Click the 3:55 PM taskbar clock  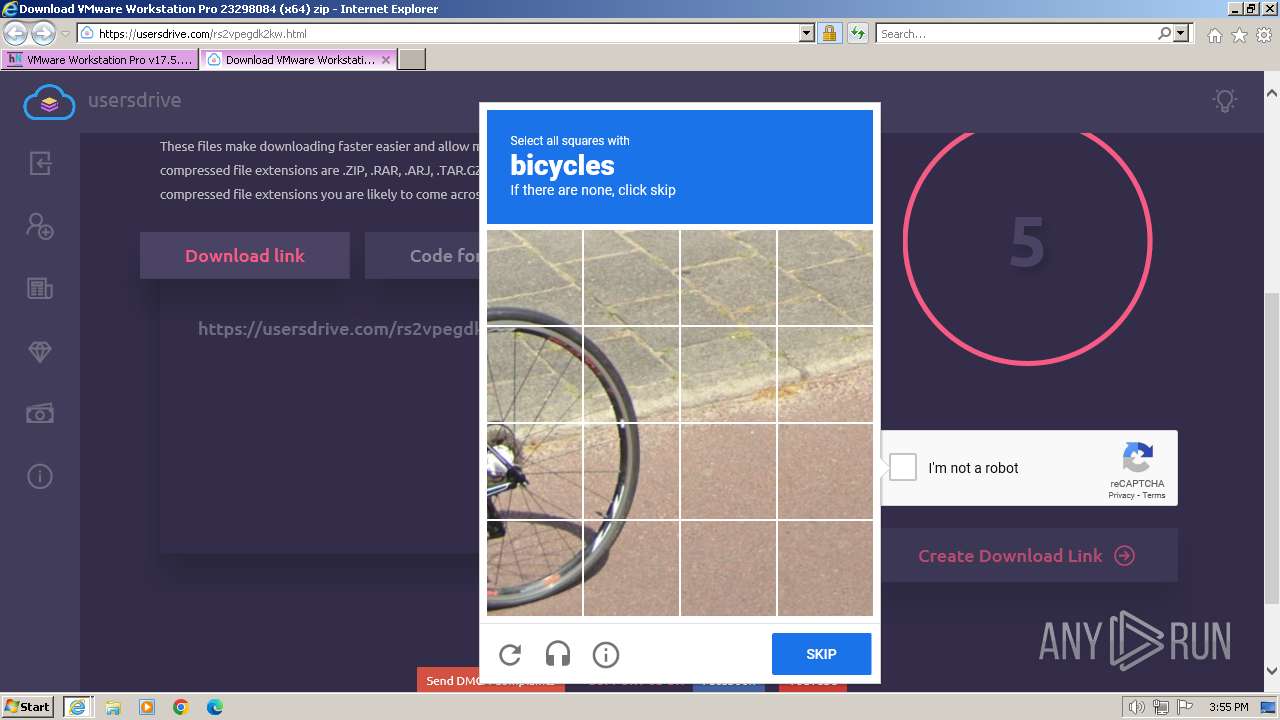(x=1228, y=707)
